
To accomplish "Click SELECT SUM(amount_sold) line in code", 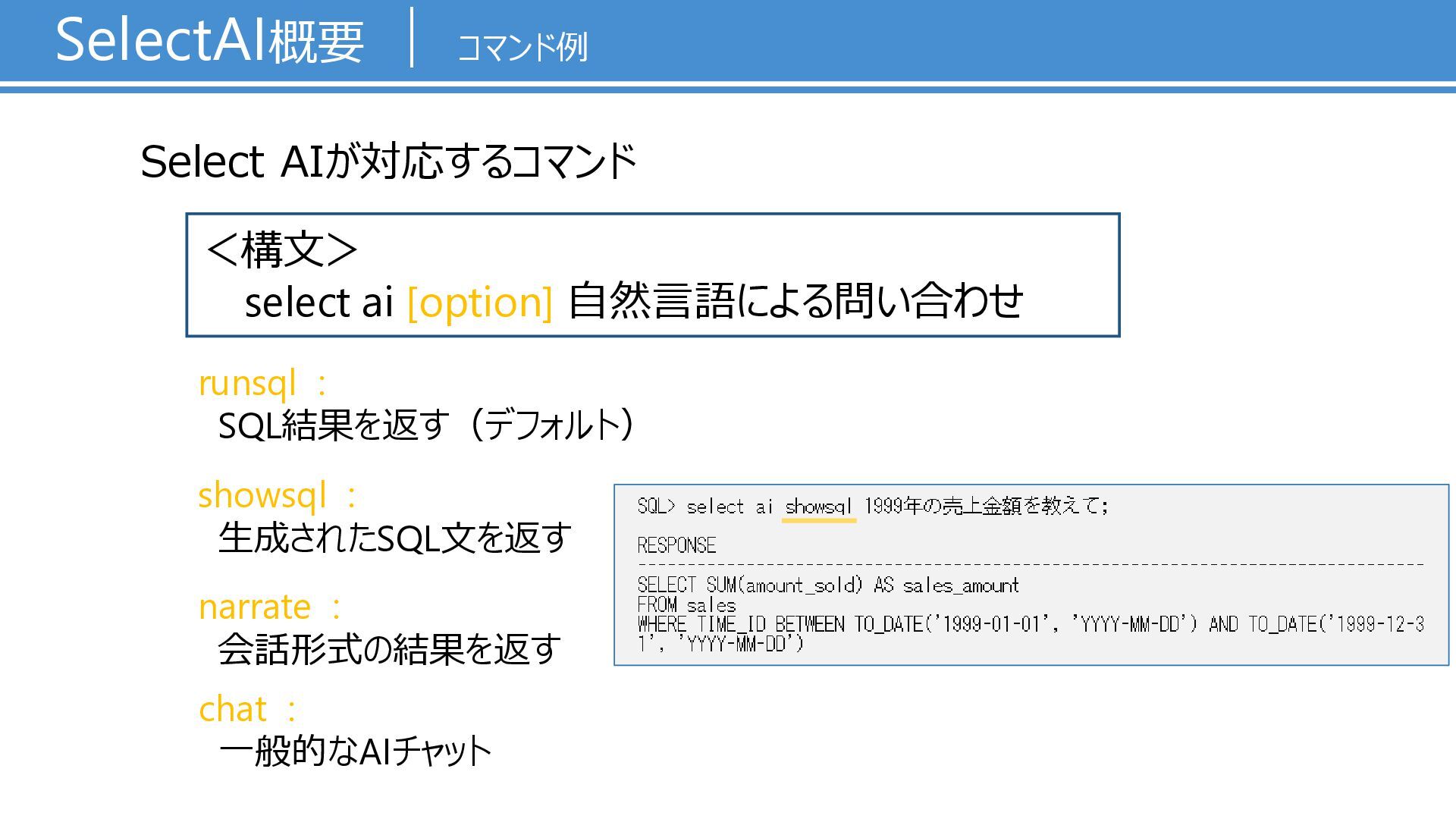I will point(828,585).
